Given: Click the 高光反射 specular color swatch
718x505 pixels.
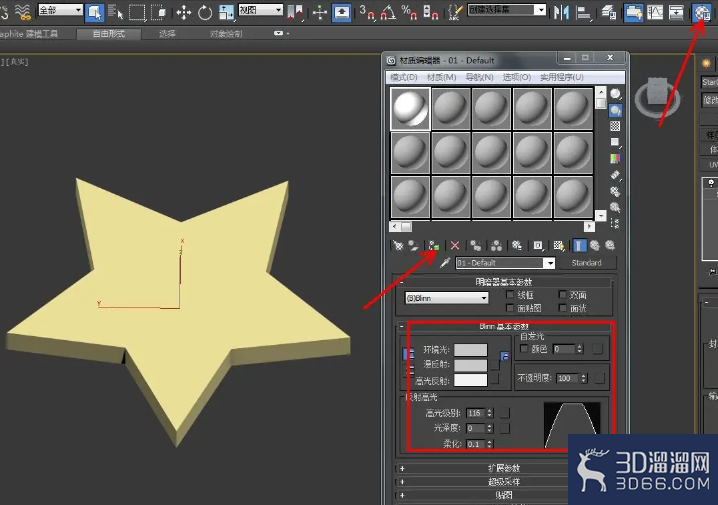Looking at the screenshot, I should click(471, 380).
